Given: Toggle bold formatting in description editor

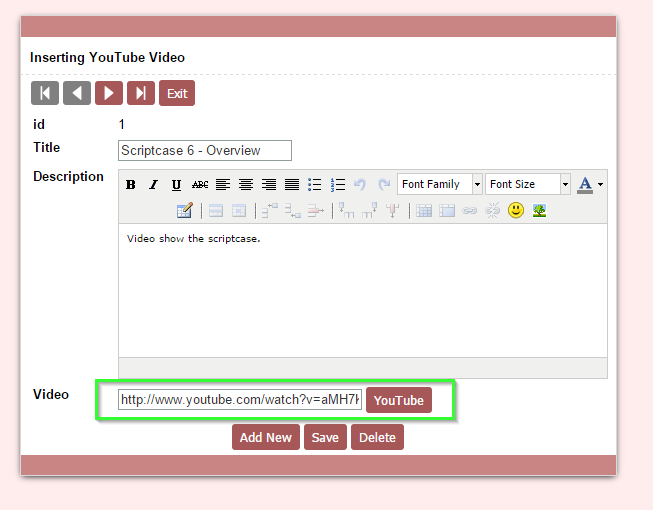Looking at the screenshot, I should tap(130, 185).
